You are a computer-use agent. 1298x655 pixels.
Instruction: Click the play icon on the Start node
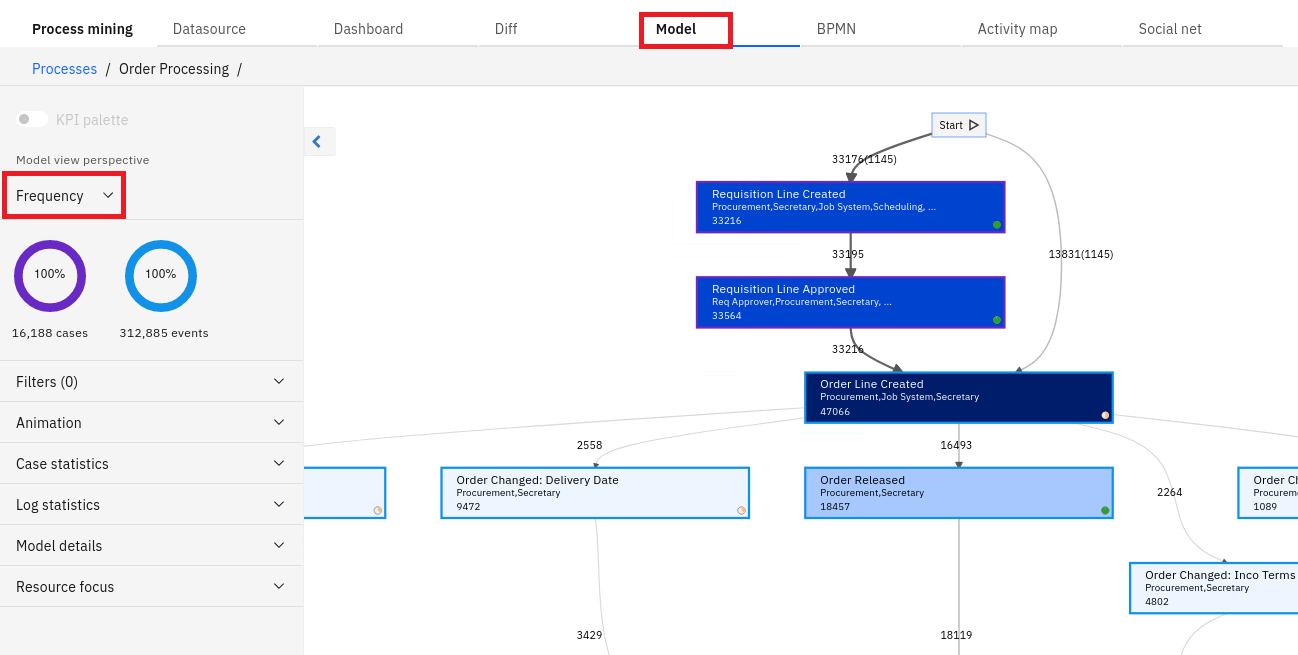[974, 124]
